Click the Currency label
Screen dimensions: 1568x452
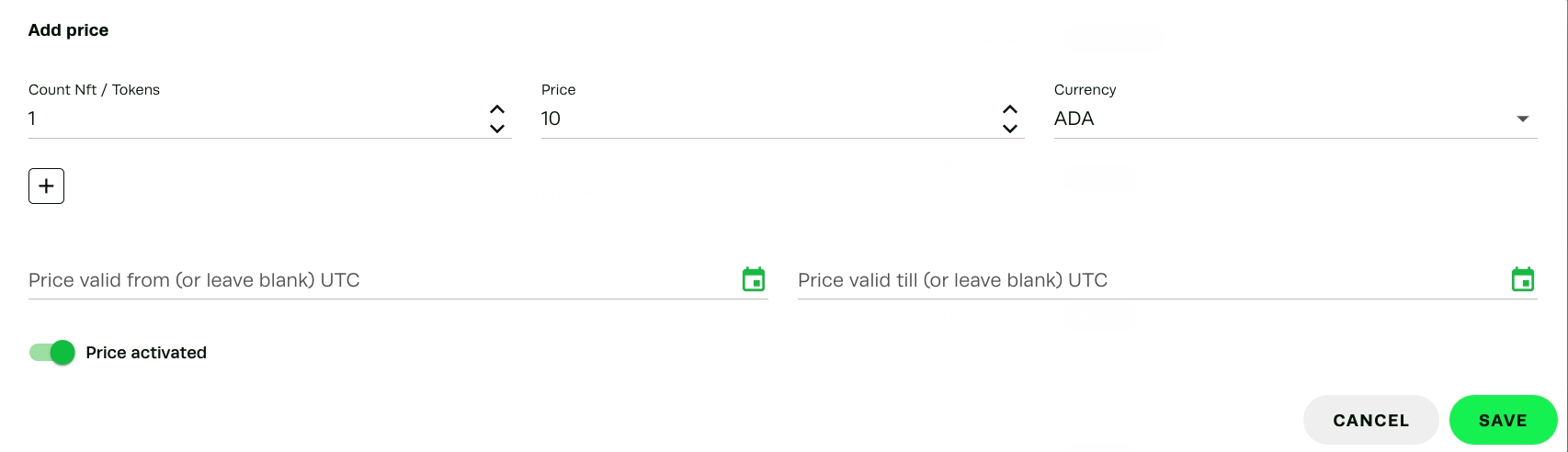[1085, 89]
